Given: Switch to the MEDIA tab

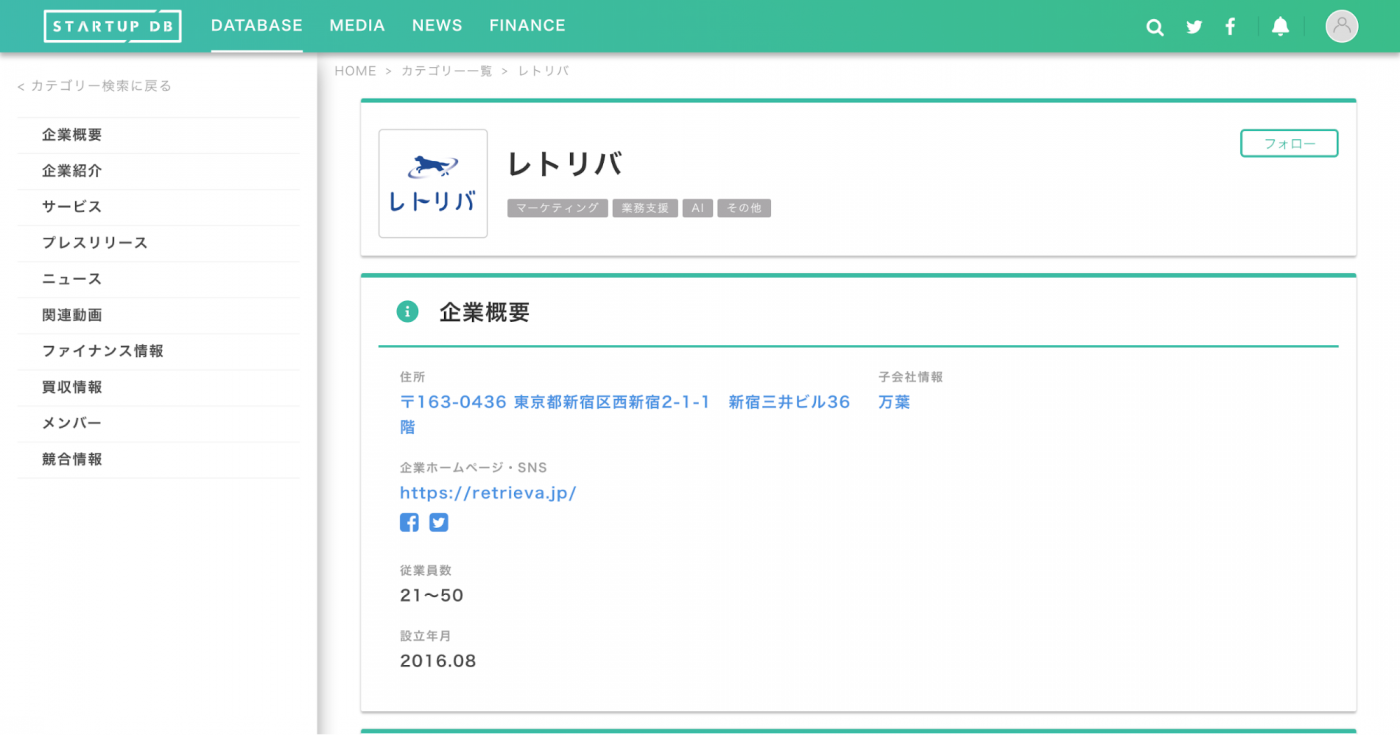Looking at the screenshot, I should point(357,25).
